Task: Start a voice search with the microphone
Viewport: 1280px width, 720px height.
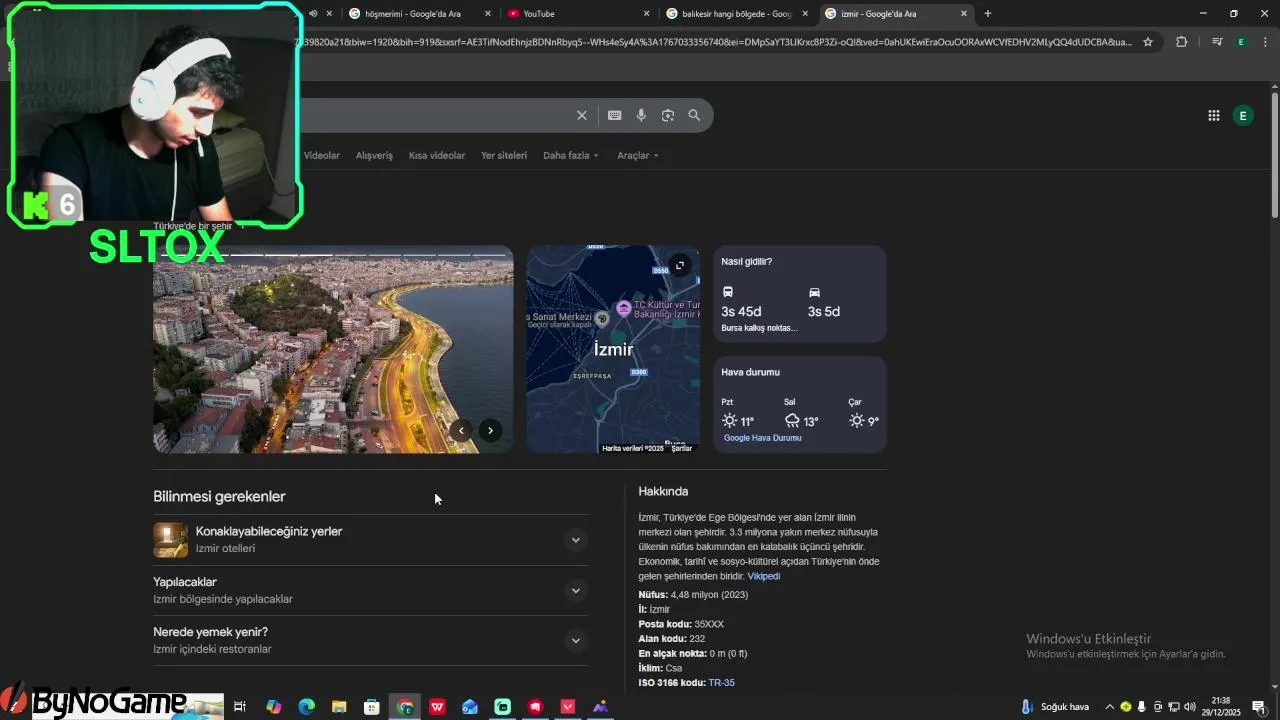Action: pyautogui.click(x=641, y=115)
